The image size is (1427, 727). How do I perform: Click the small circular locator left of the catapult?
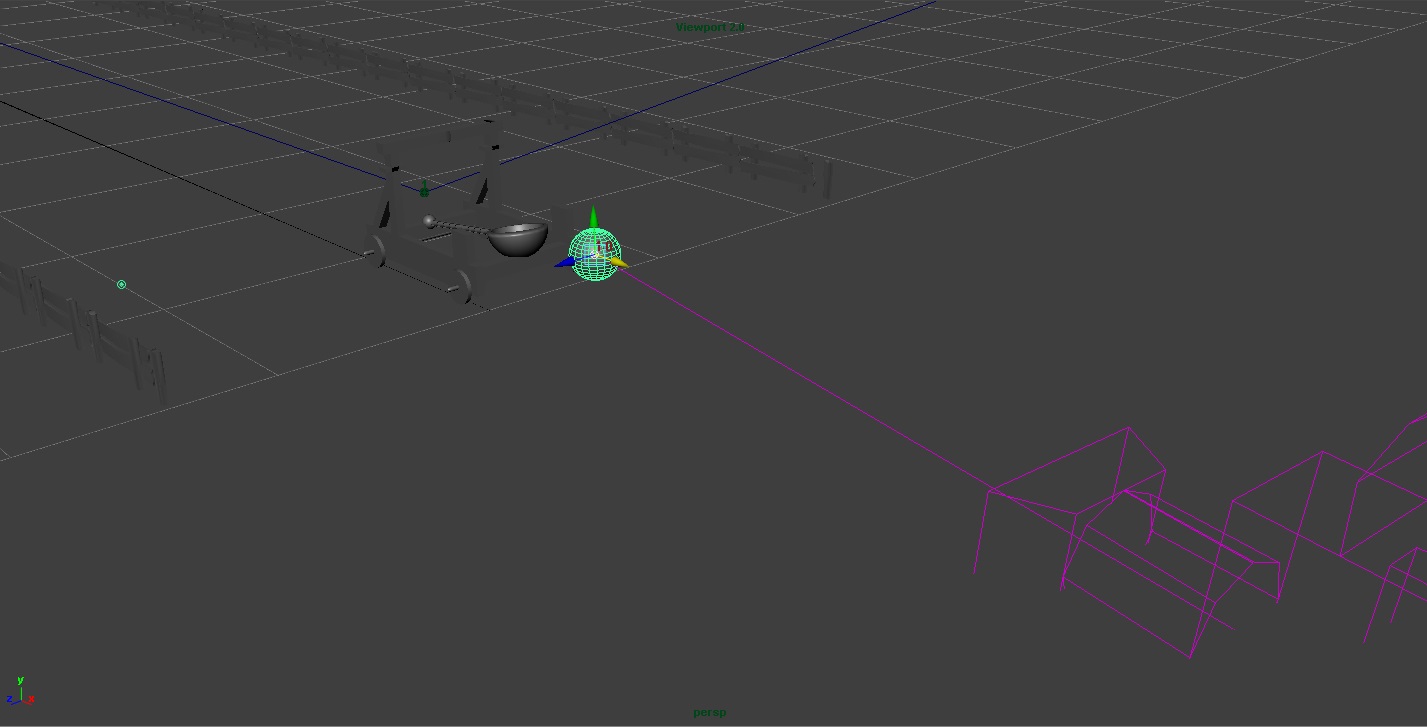click(122, 285)
